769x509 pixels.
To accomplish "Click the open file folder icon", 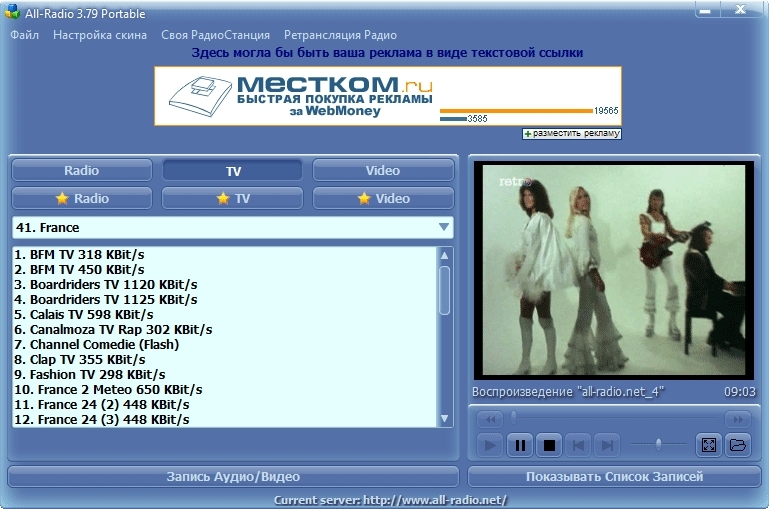I will click(738, 444).
